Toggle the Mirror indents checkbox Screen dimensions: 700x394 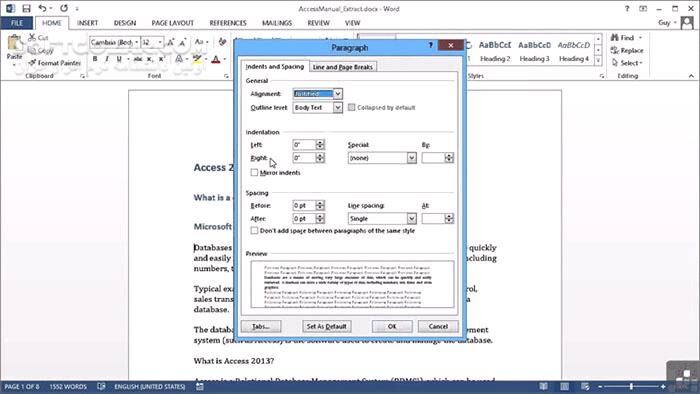tap(254, 172)
